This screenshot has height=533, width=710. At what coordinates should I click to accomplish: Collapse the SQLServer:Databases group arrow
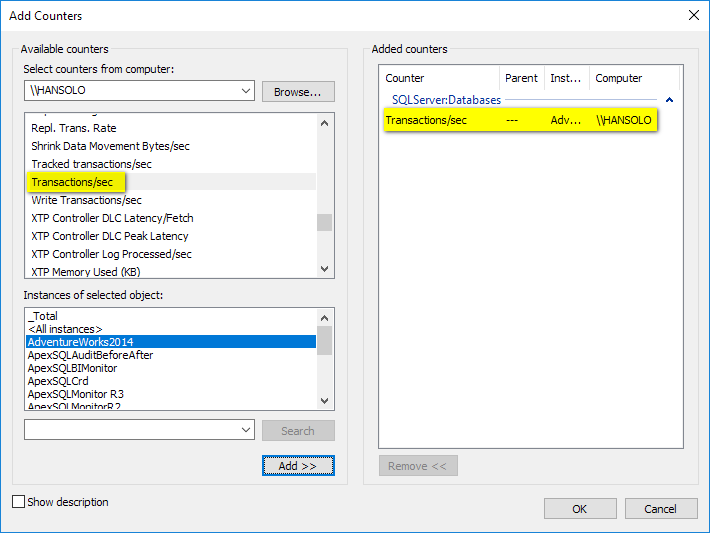[x=669, y=100]
